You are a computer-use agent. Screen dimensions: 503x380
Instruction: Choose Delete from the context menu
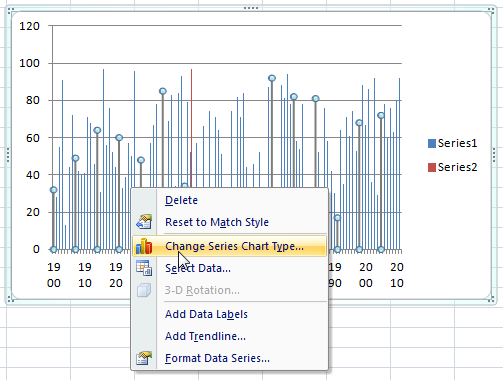(181, 200)
